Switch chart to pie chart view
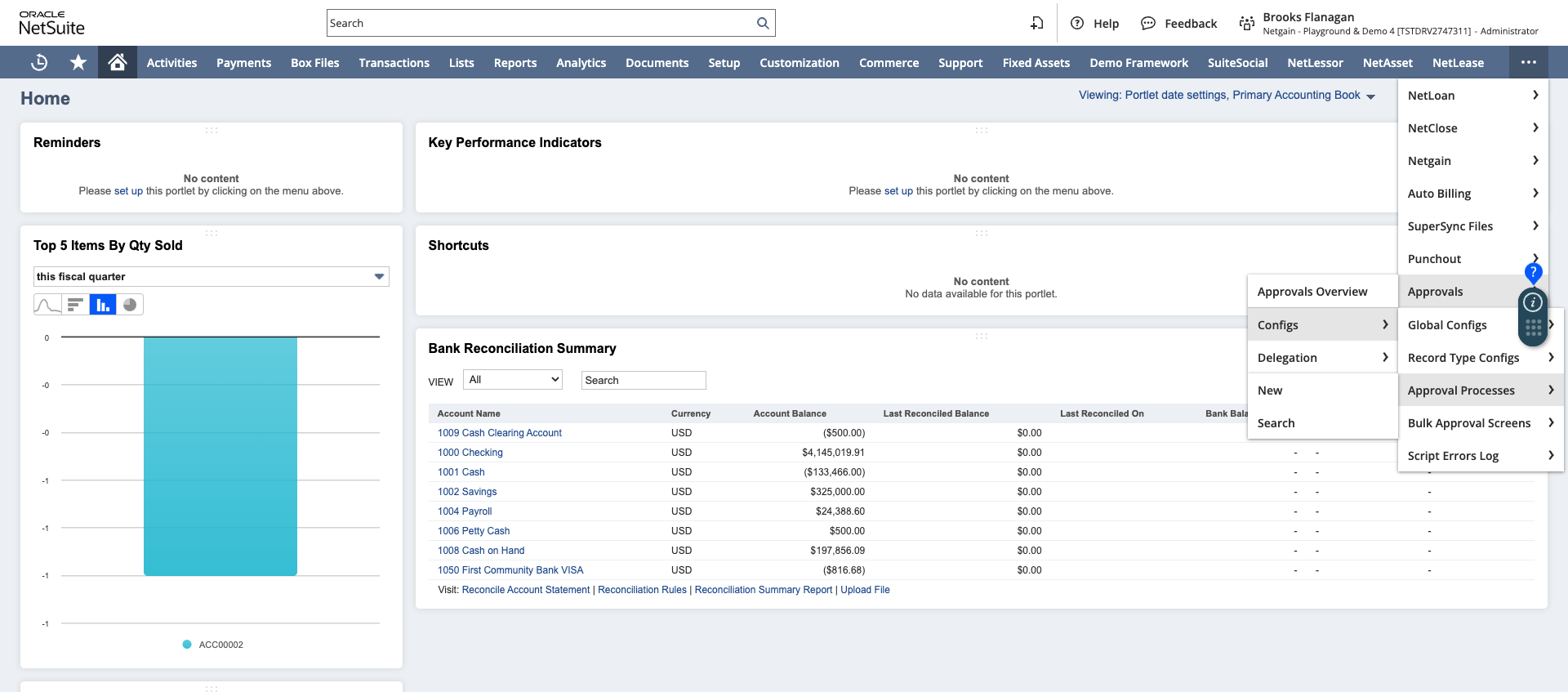Image resolution: width=1568 pixels, height=692 pixels. 130,305
